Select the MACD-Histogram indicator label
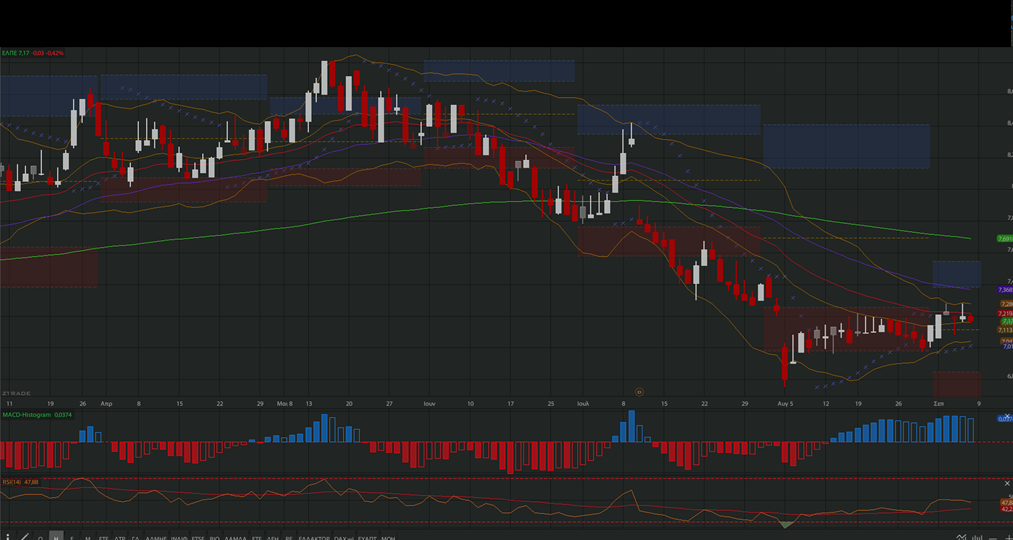Screen dimensions: 1013x540 click(x=26, y=415)
